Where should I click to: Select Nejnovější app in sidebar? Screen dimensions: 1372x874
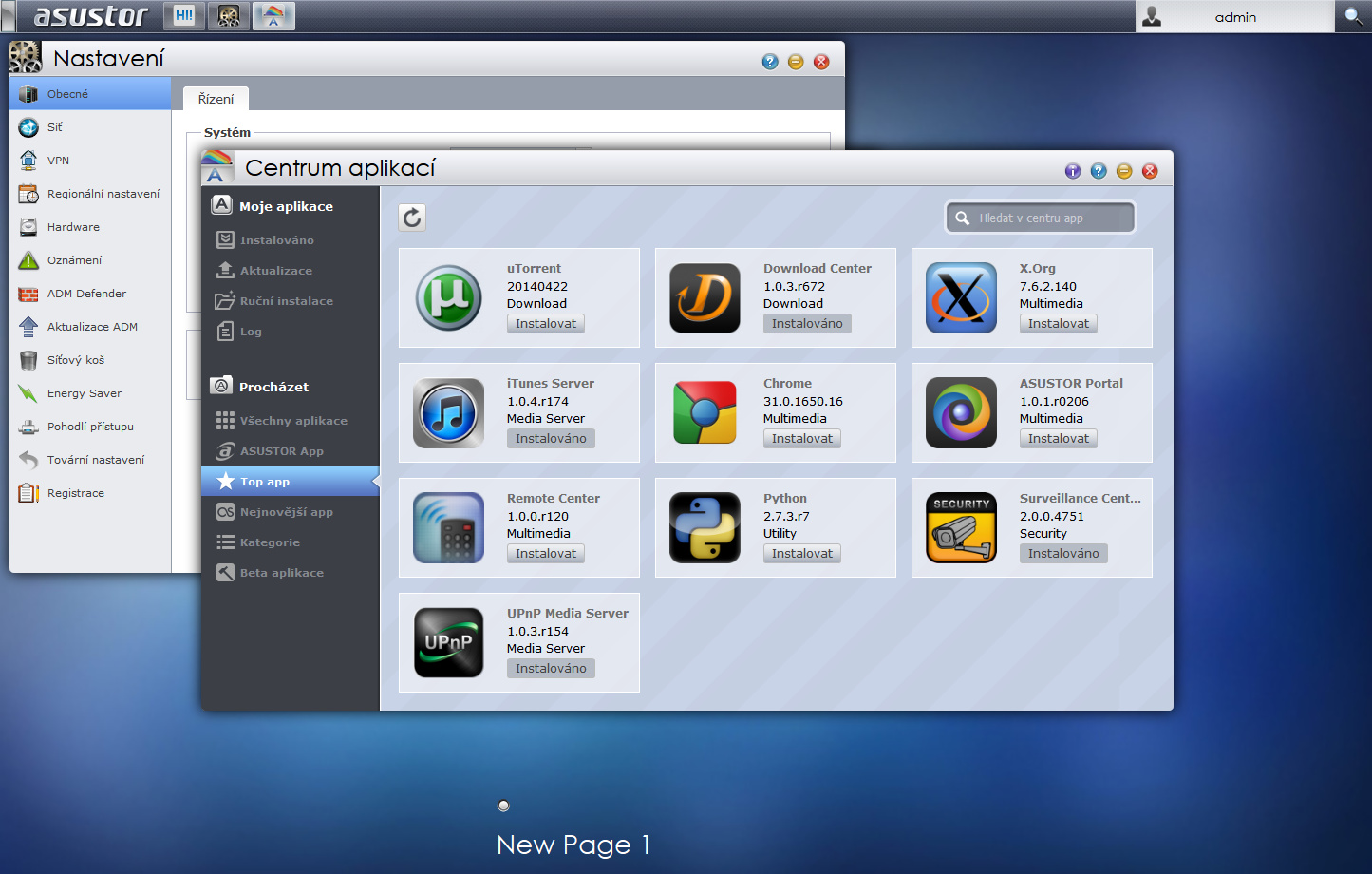coord(291,512)
